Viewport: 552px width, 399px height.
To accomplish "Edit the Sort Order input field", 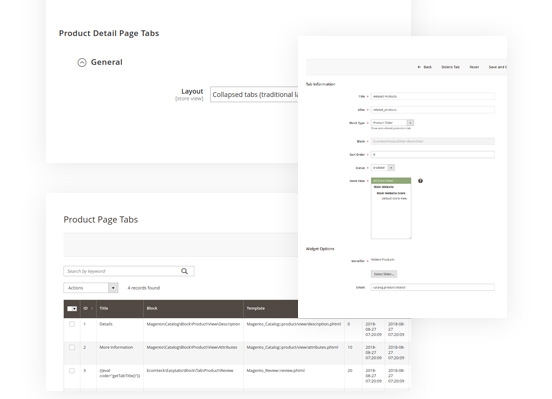I will tap(433, 155).
